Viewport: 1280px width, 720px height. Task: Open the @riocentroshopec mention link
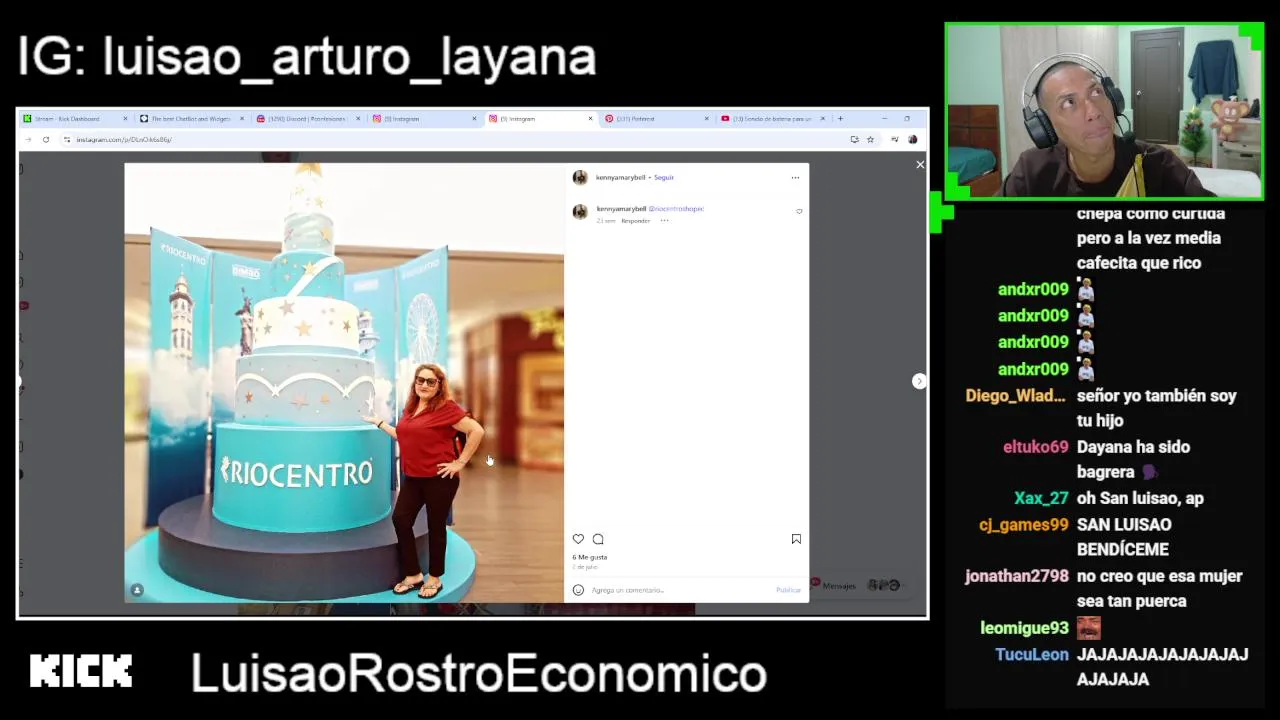(676, 209)
